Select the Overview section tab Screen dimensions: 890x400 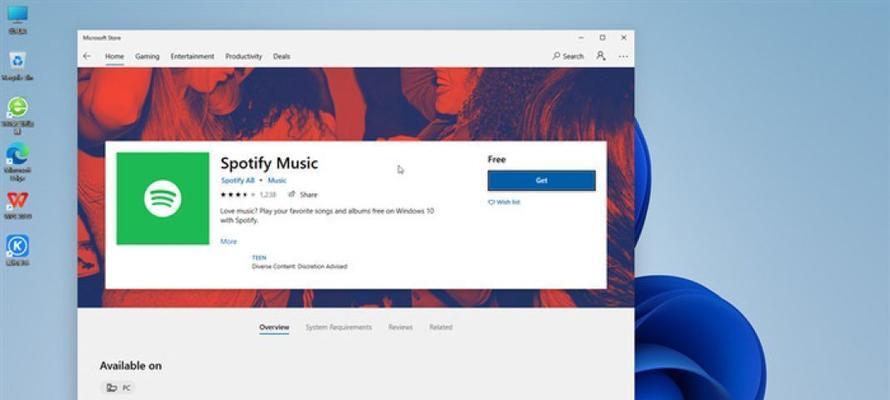(274, 327)
